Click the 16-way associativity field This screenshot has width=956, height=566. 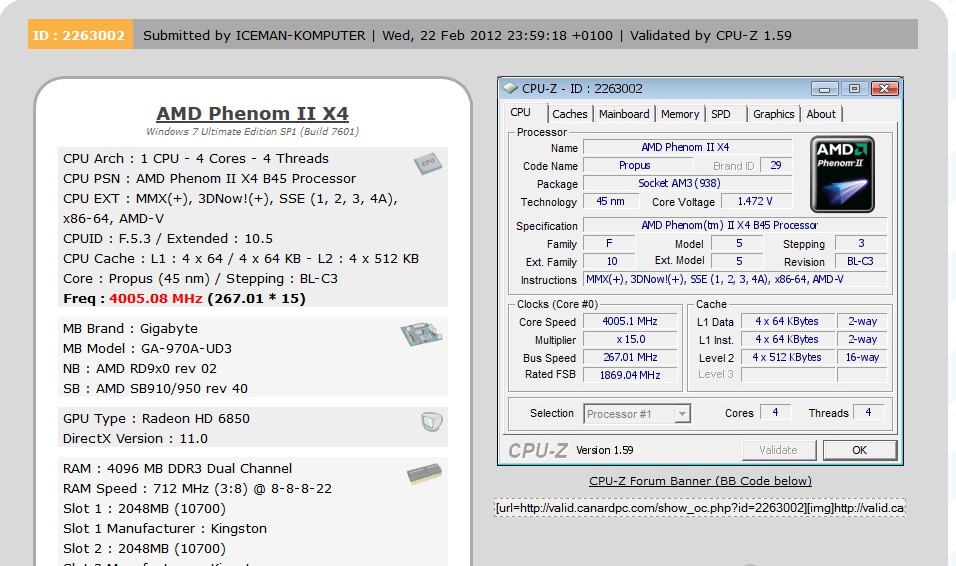point(862,357)
